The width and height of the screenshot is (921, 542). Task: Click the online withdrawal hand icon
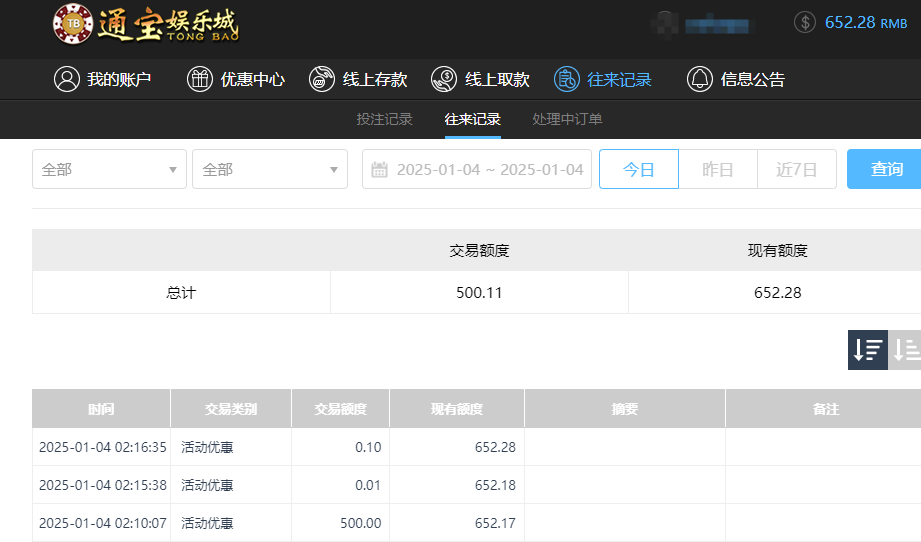coord(444,80)
